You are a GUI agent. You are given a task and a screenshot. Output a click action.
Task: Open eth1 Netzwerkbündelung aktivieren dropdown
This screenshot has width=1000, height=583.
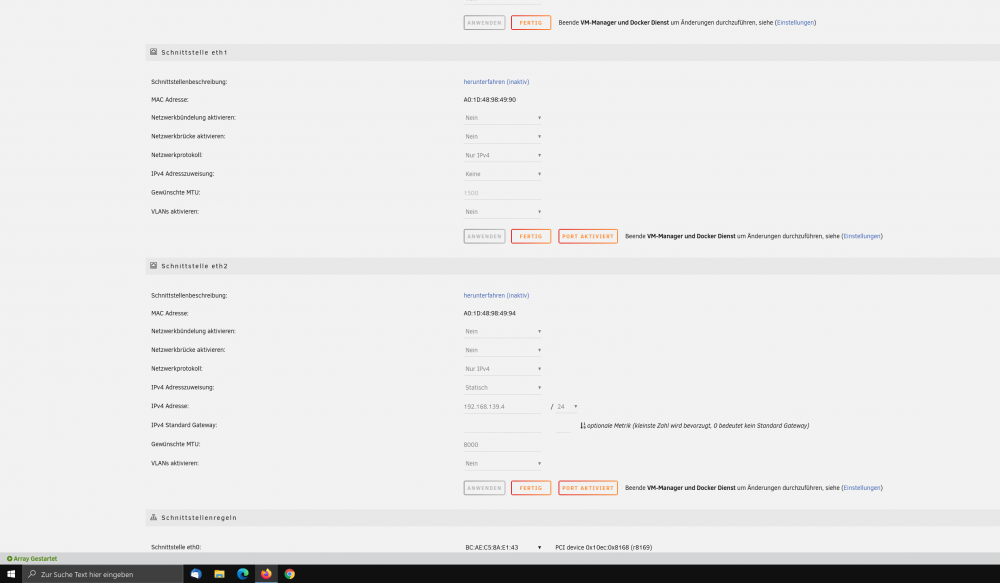(503, 118)
